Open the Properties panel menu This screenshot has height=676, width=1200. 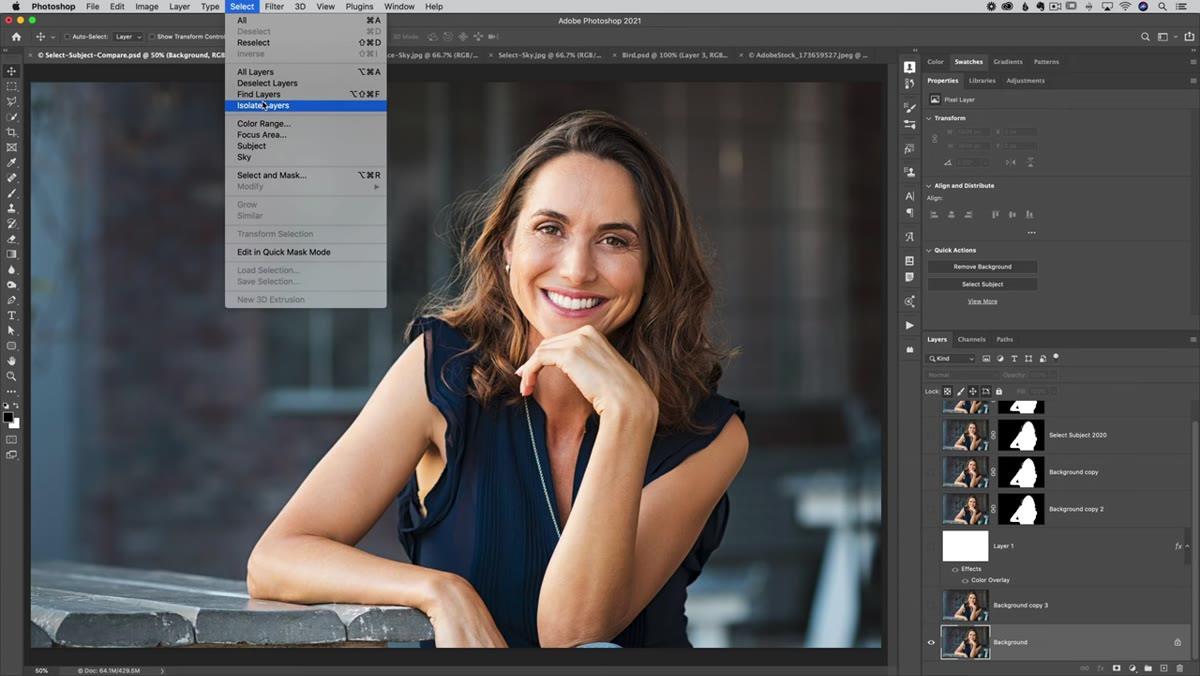[1193, 80]
